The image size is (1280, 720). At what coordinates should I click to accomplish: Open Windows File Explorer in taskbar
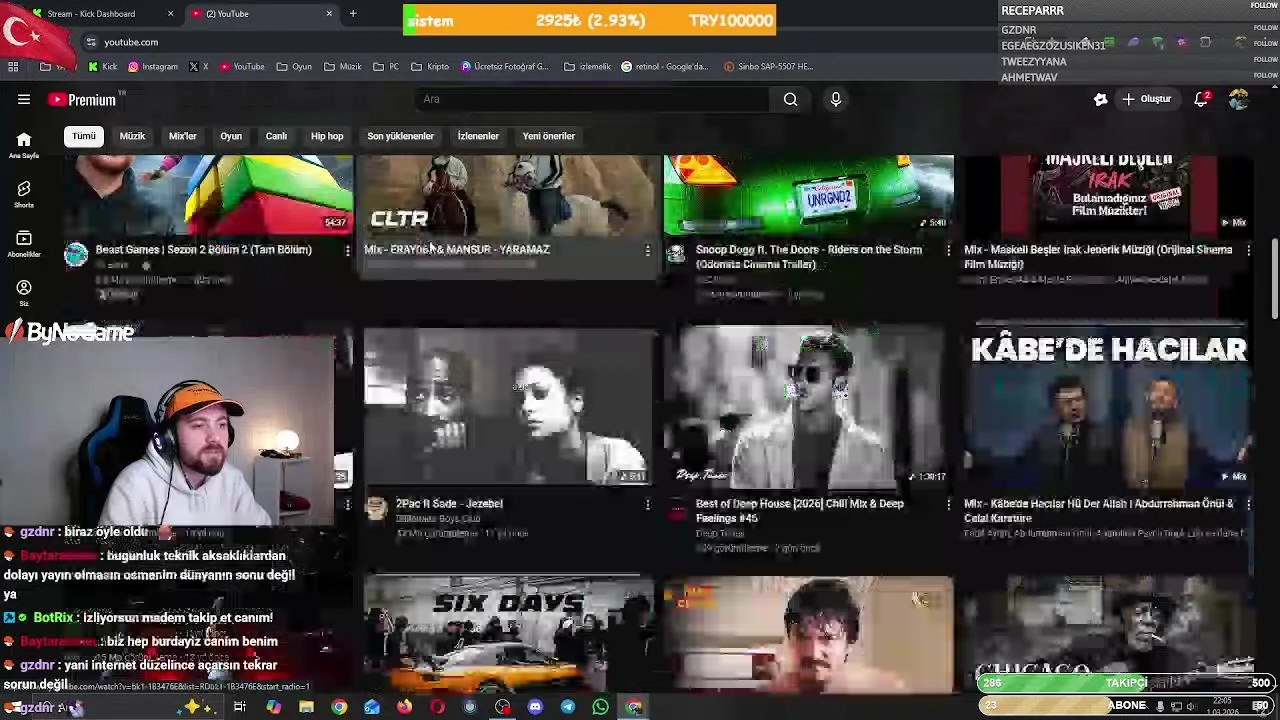click(x=306, y=707)
